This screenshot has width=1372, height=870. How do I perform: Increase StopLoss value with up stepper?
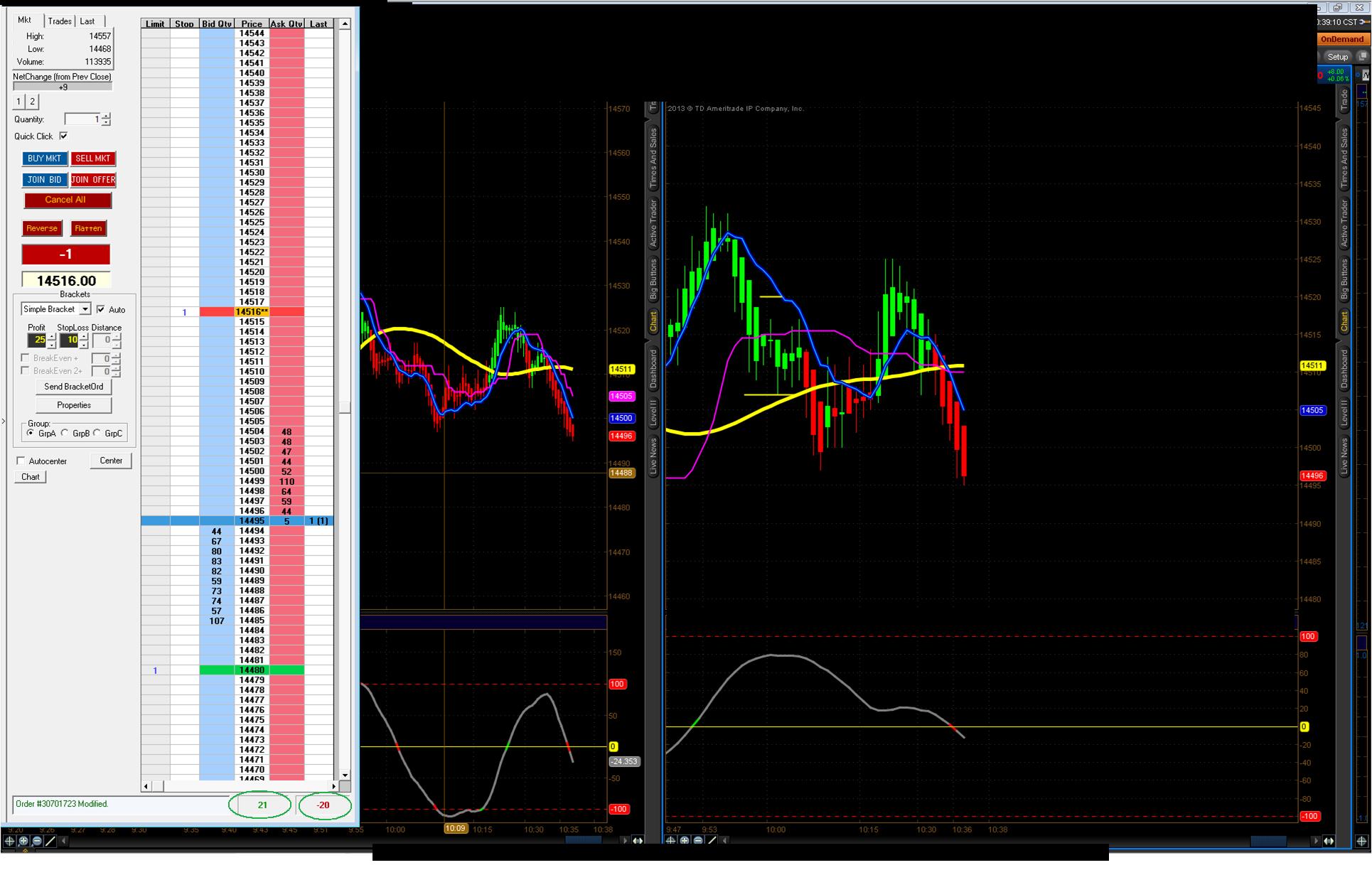(84, 337)
